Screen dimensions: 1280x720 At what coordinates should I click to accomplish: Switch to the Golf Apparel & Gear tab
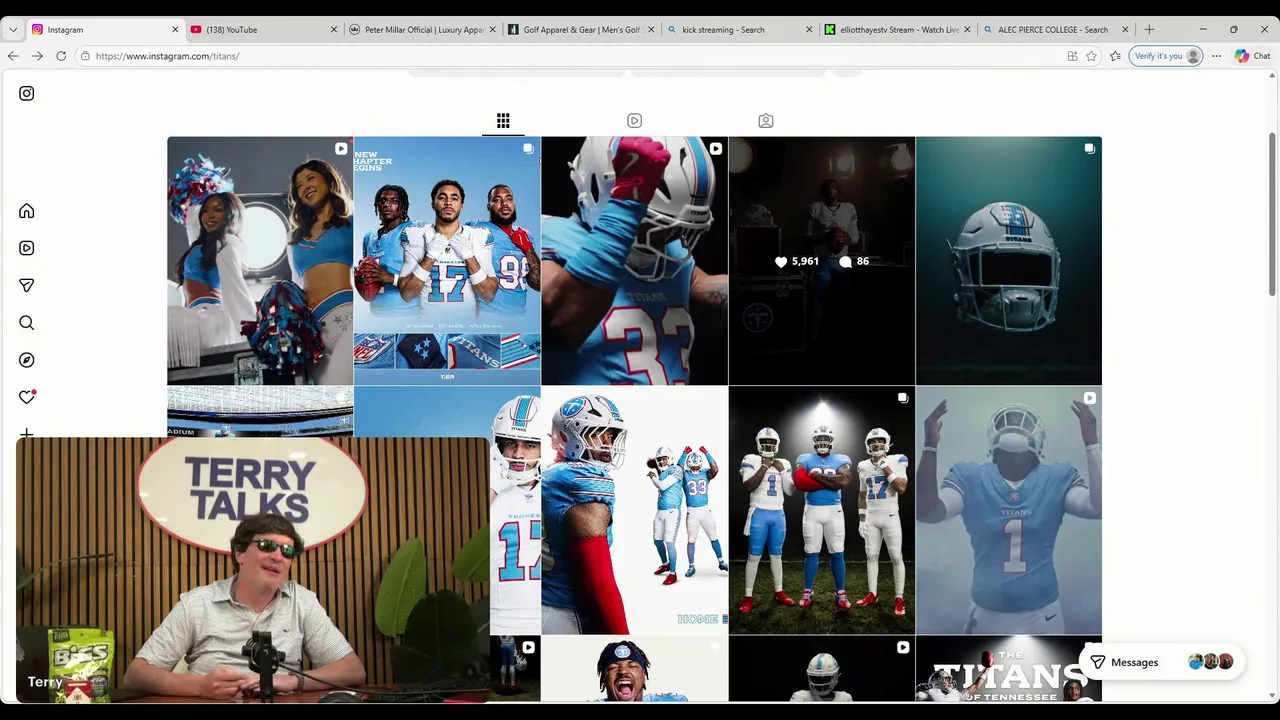click(581, 29)
